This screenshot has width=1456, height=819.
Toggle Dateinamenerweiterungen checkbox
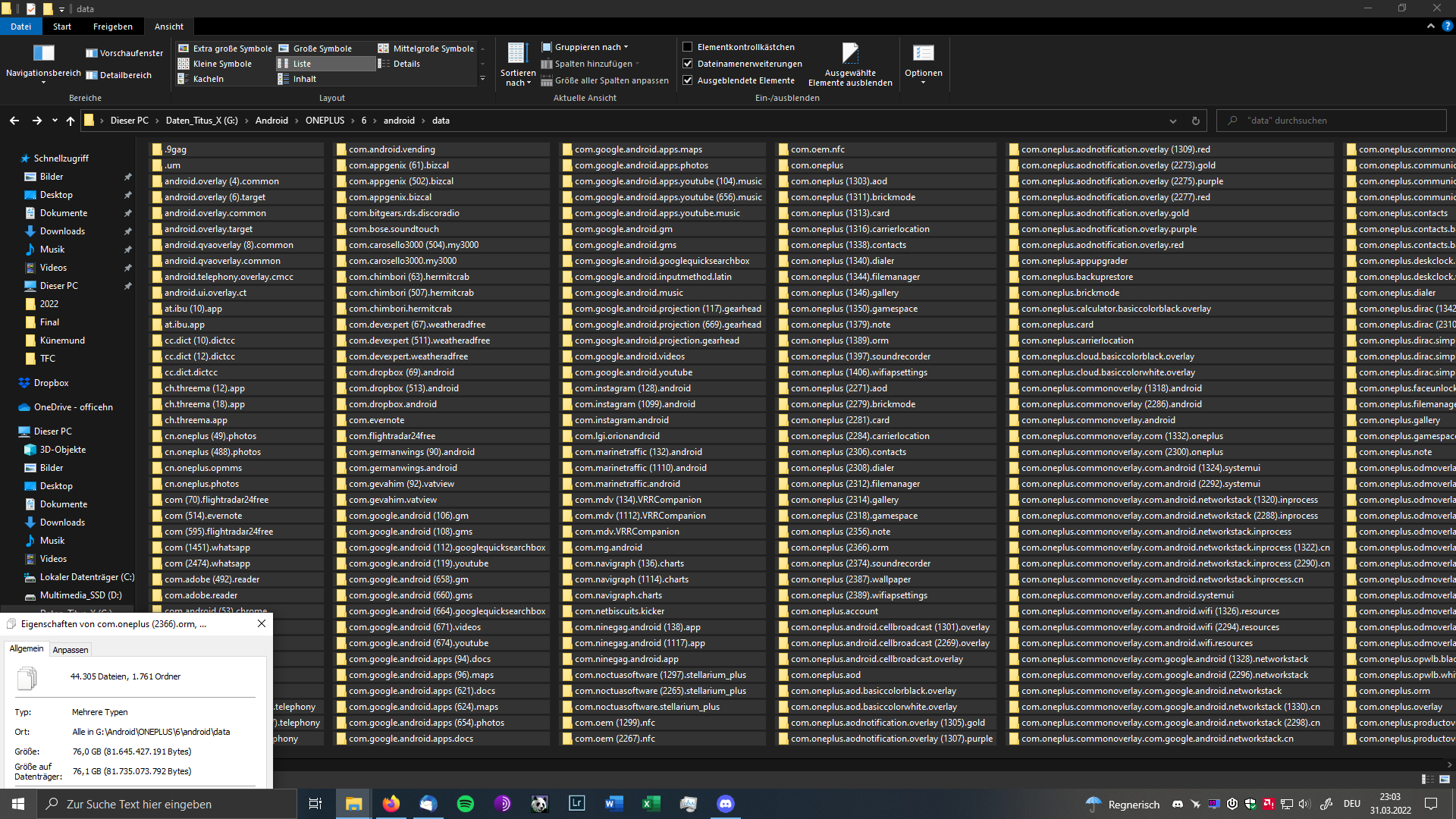(688, 64)
